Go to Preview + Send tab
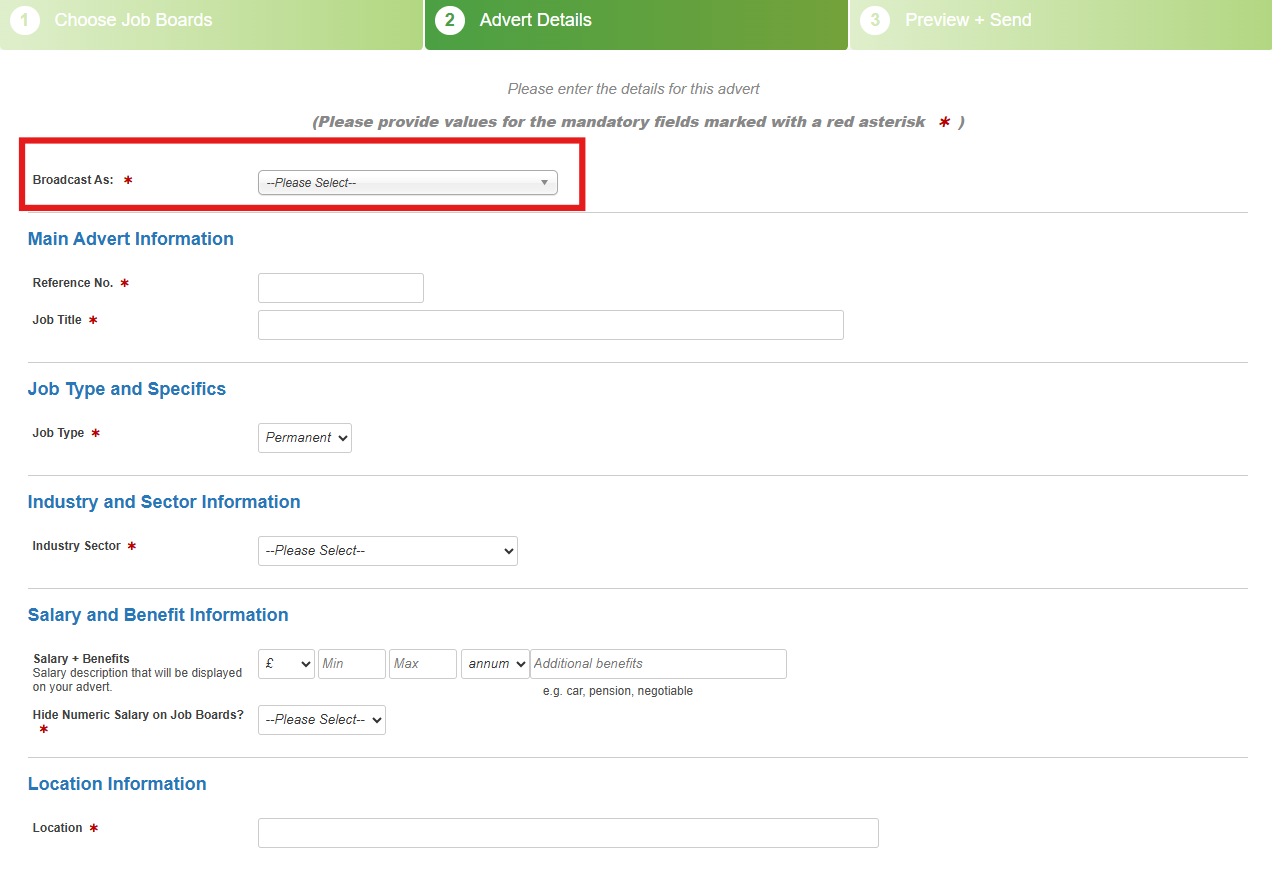The height and width of the screenshot is (870, 1272). [1061, 24]
